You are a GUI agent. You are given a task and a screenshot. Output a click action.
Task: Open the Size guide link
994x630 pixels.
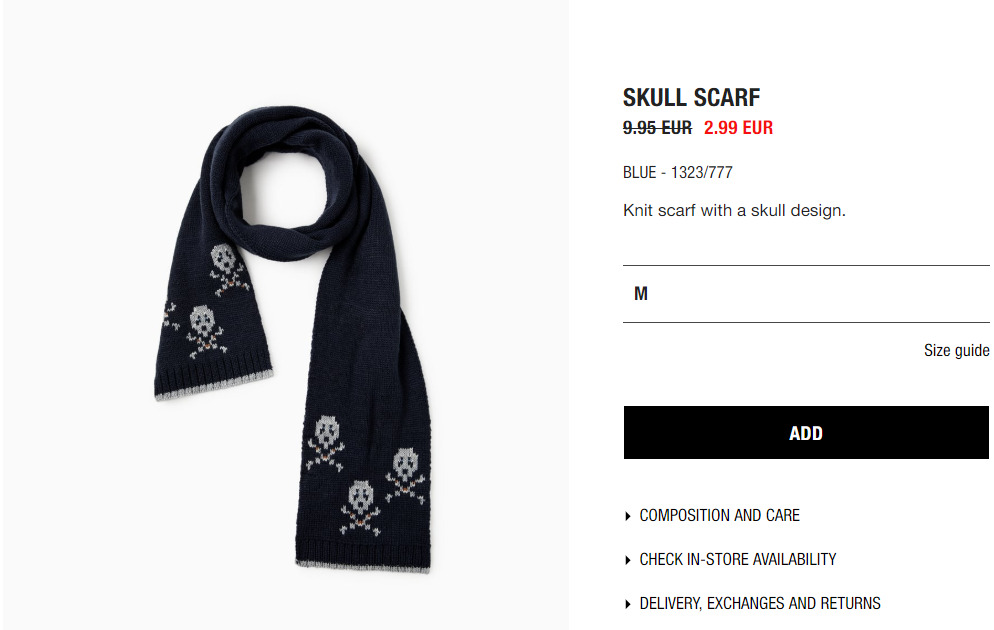tap(956, 350)
